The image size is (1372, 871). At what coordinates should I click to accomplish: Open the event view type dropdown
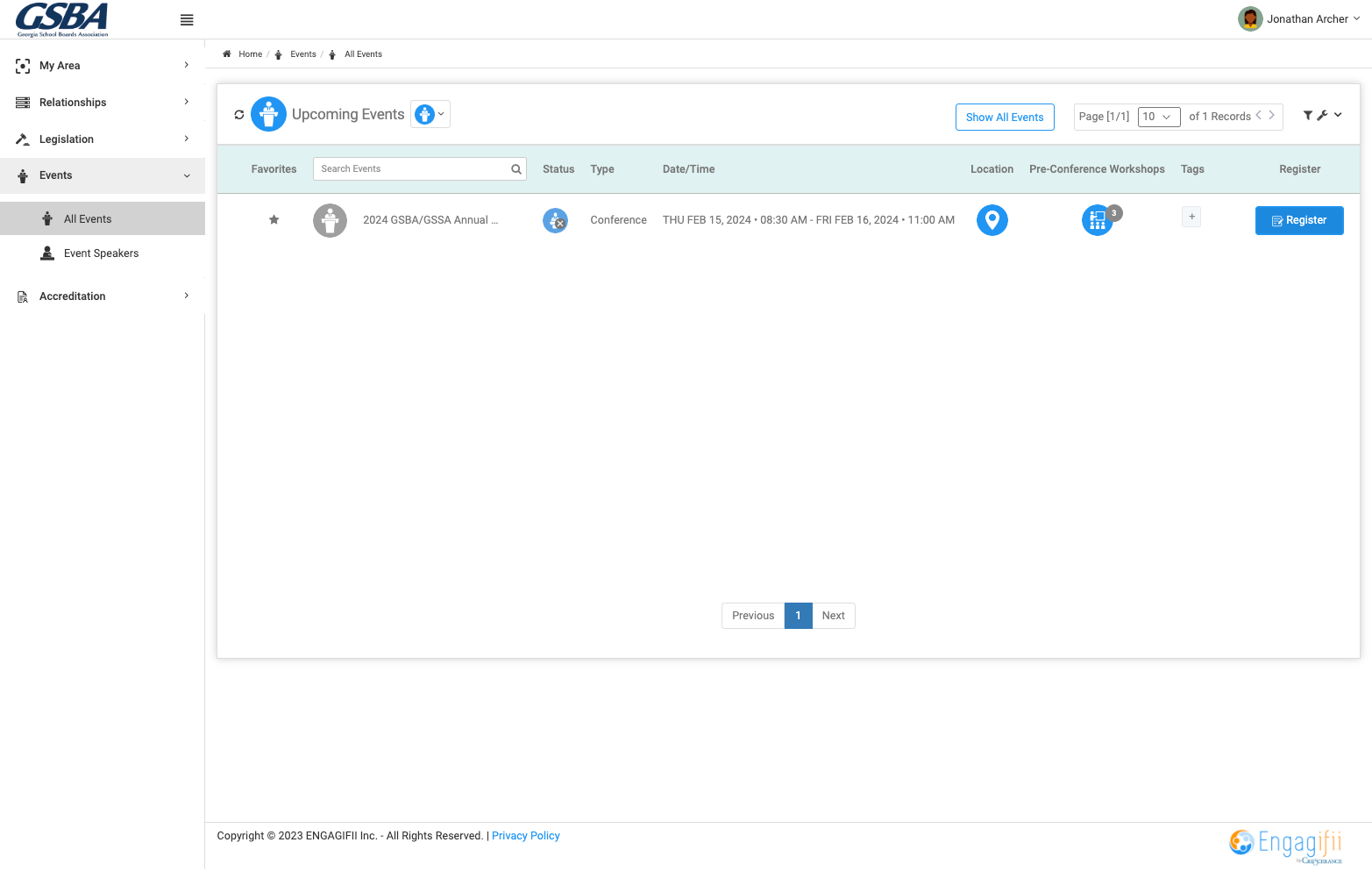(x=430, y=114)
